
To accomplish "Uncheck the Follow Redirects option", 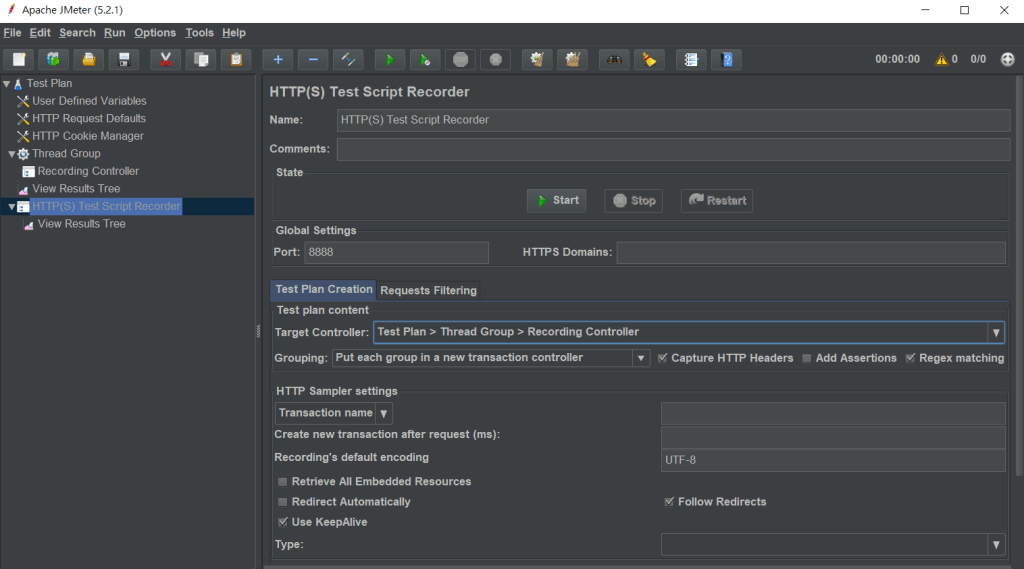I will click(670, 502).
